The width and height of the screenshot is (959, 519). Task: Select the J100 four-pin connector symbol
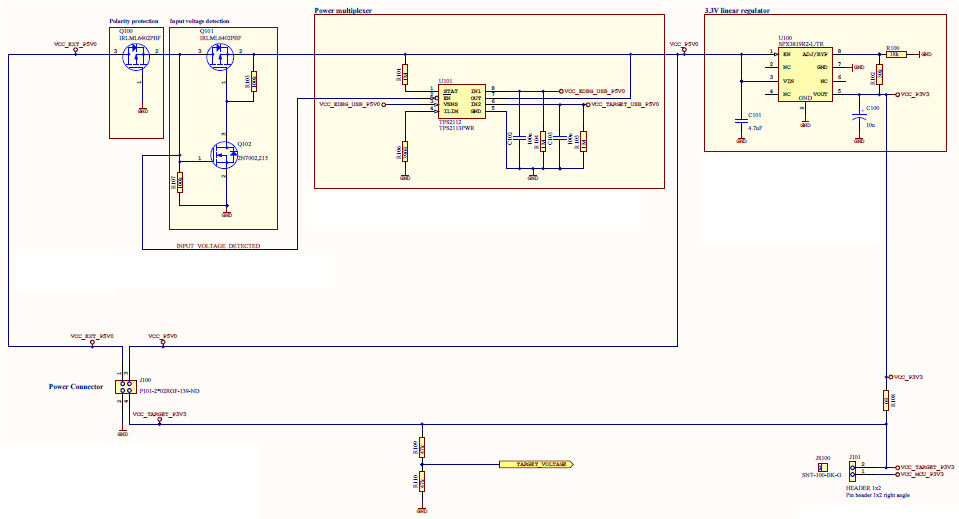pyautogui.click(x=126, y=387)
